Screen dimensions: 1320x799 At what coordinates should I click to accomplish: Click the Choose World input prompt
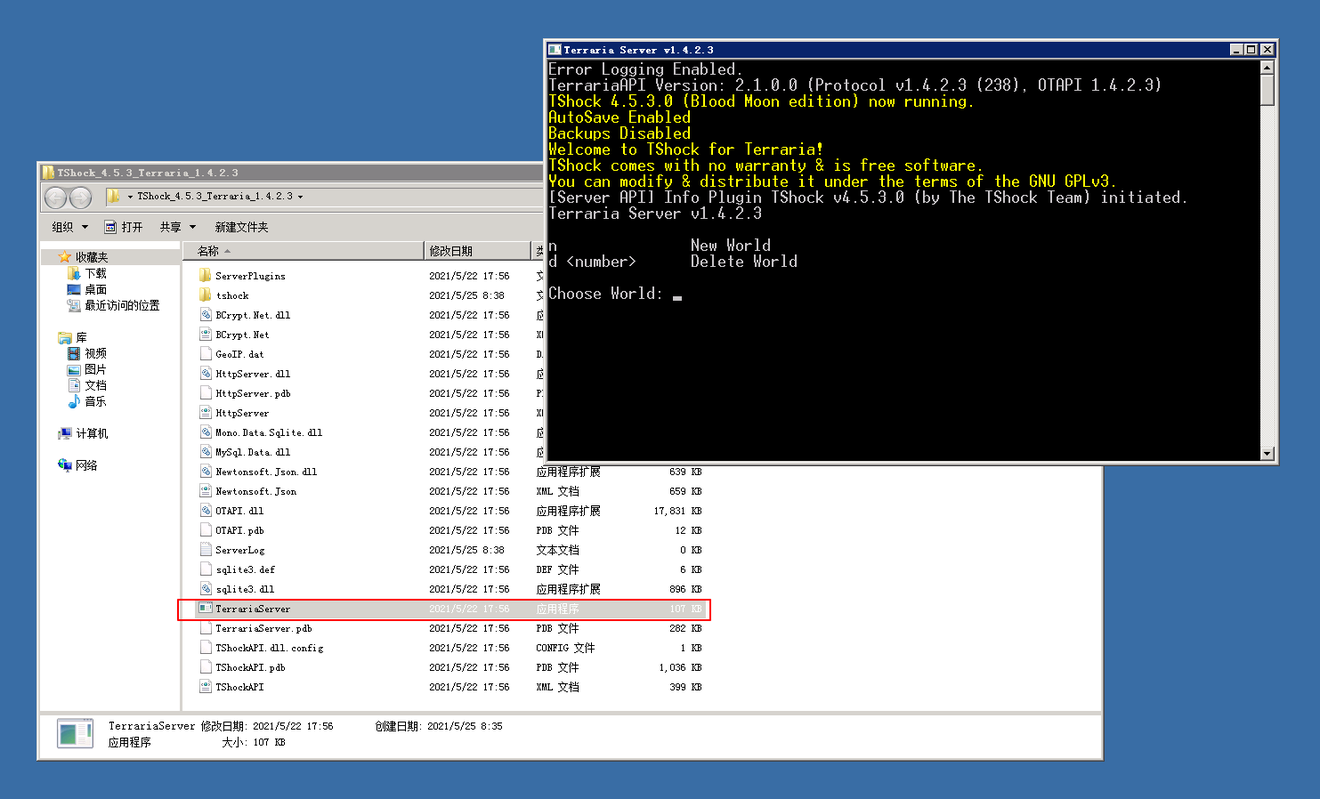point(615,294)
